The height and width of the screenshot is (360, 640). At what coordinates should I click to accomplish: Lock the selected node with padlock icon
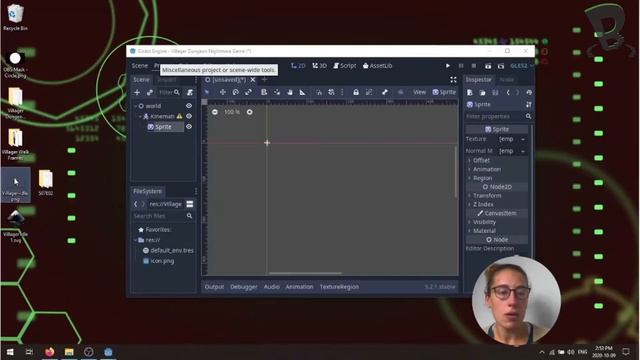(x=356, y=92)
